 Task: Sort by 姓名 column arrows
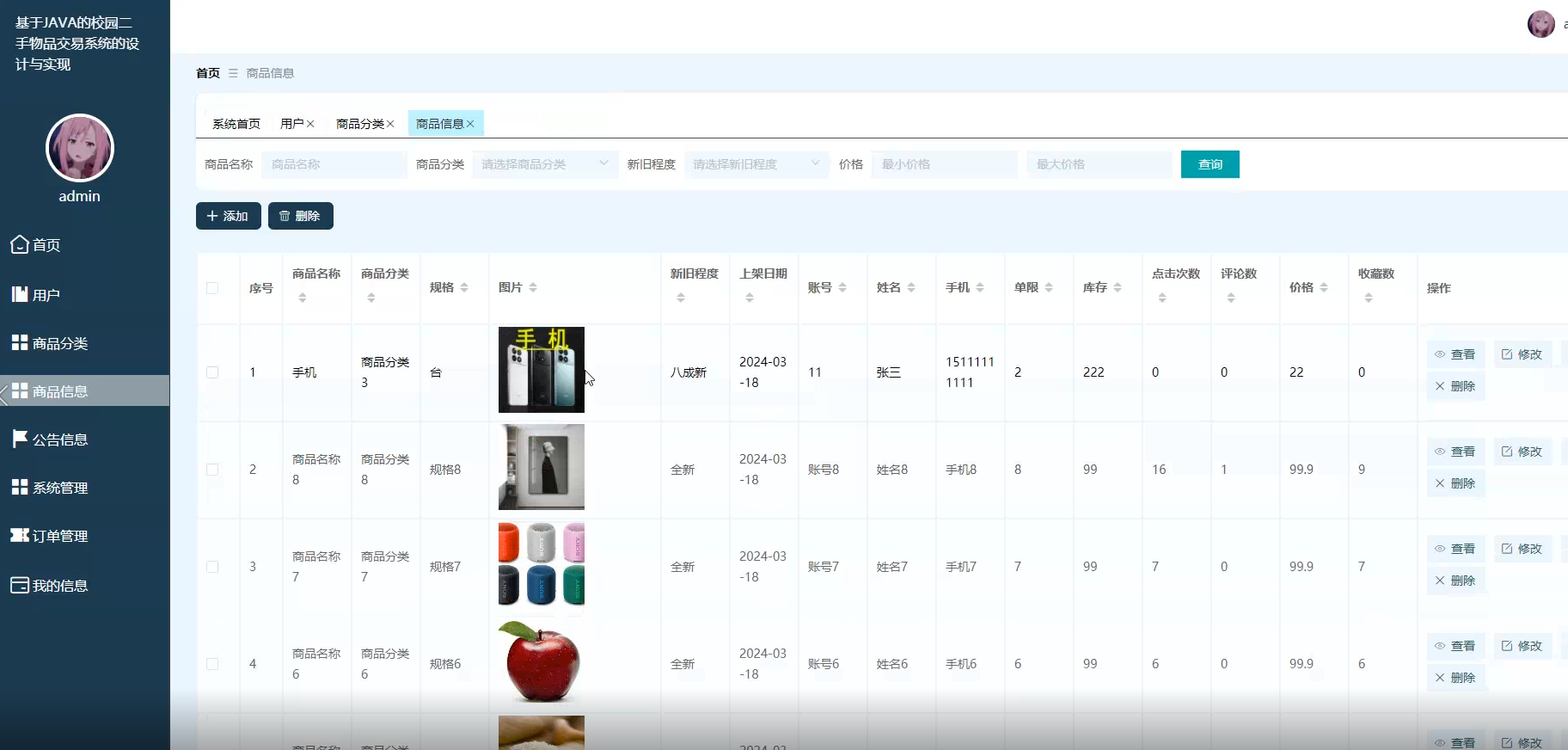(911, 287)
